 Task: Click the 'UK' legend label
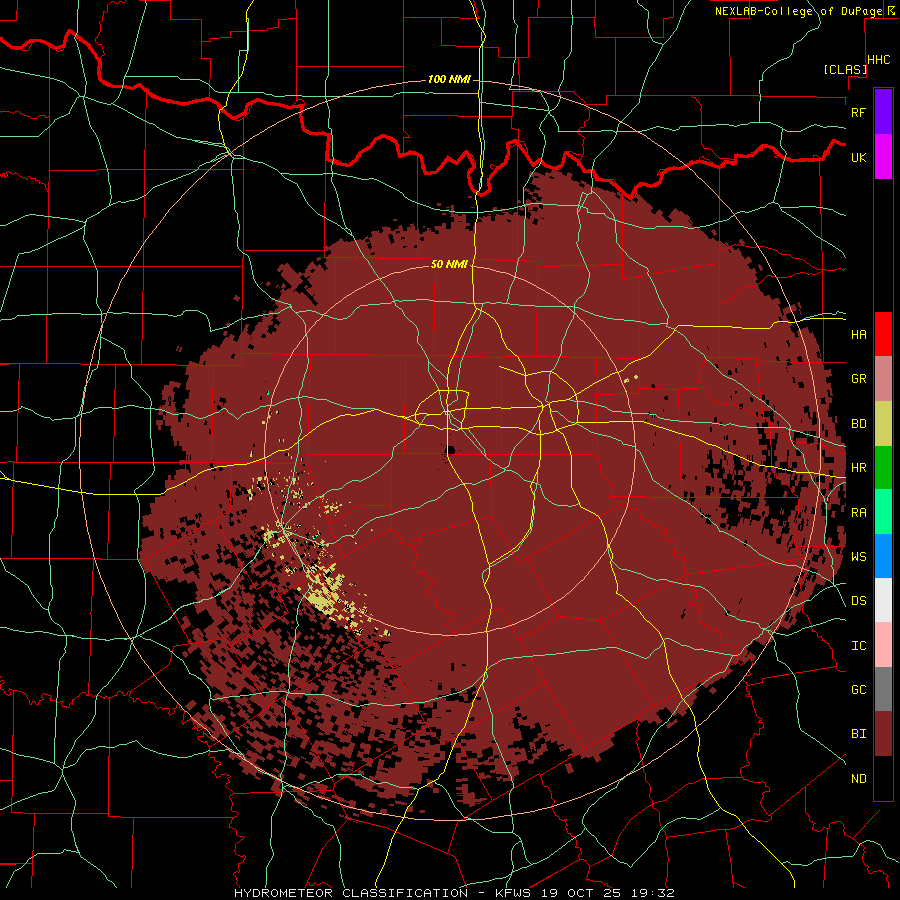click(858, 157)
